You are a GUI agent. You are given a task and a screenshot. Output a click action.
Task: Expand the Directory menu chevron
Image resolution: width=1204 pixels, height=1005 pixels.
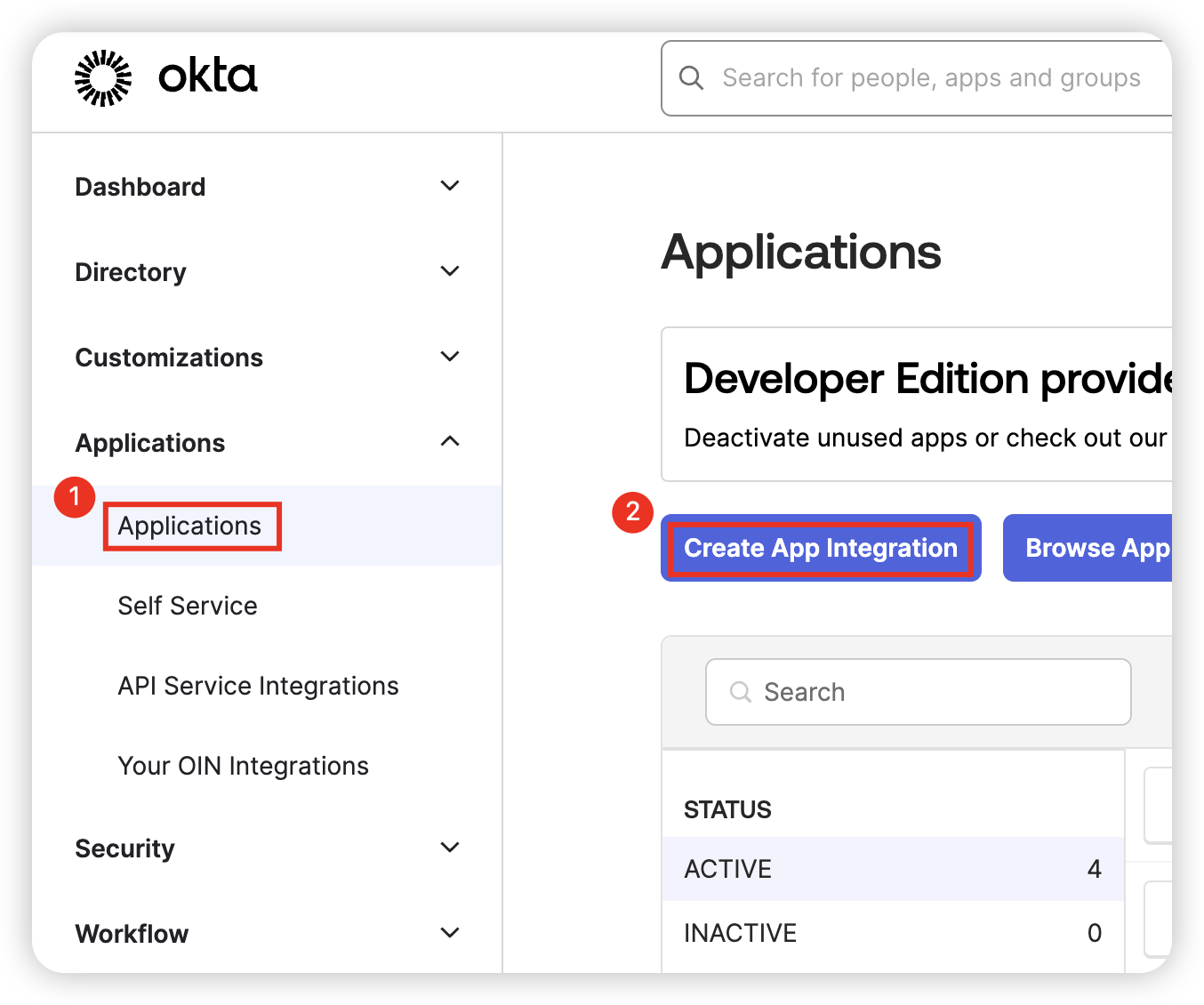click(450, 271)
